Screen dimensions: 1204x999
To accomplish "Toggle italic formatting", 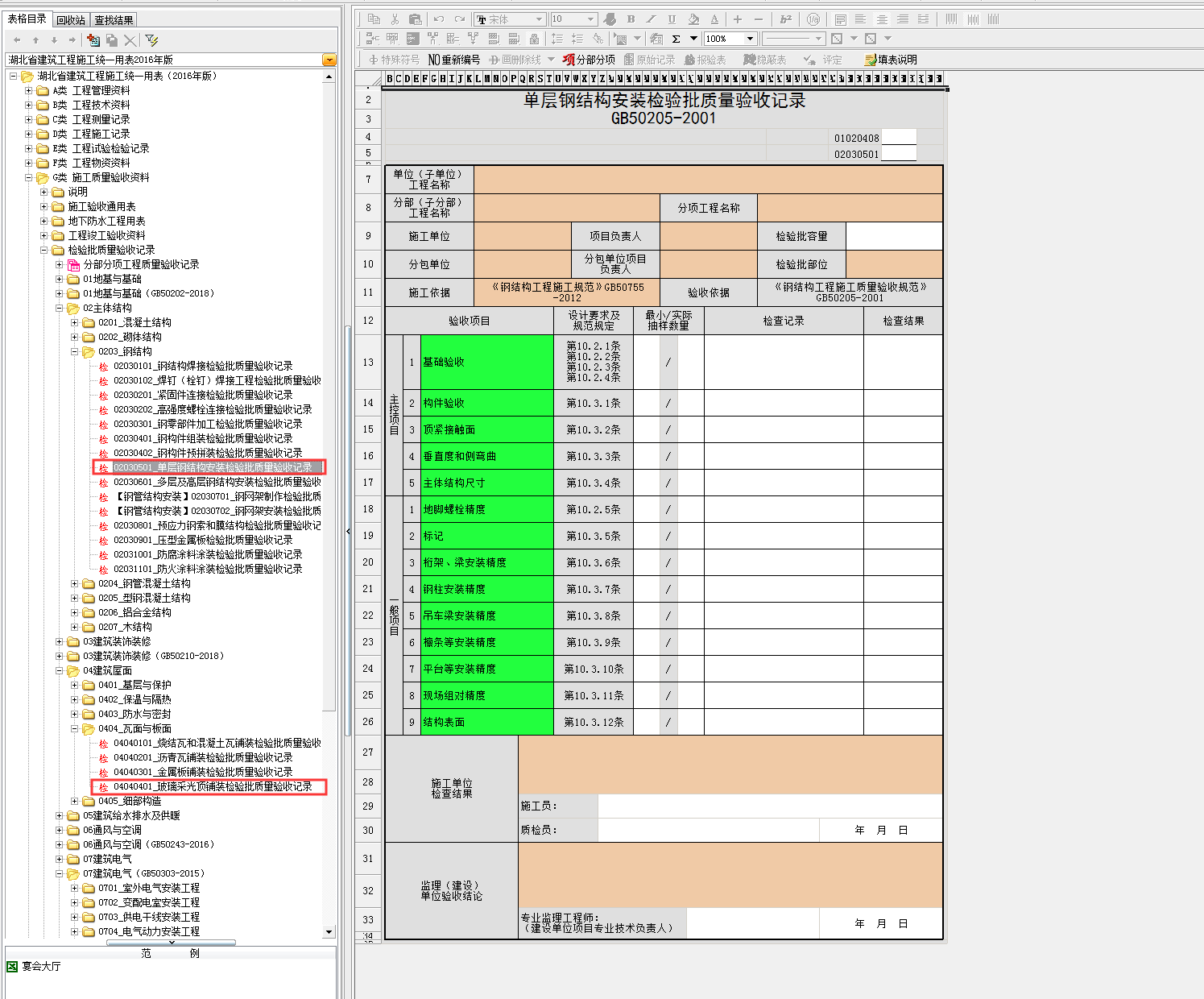I will pos(651,19).
